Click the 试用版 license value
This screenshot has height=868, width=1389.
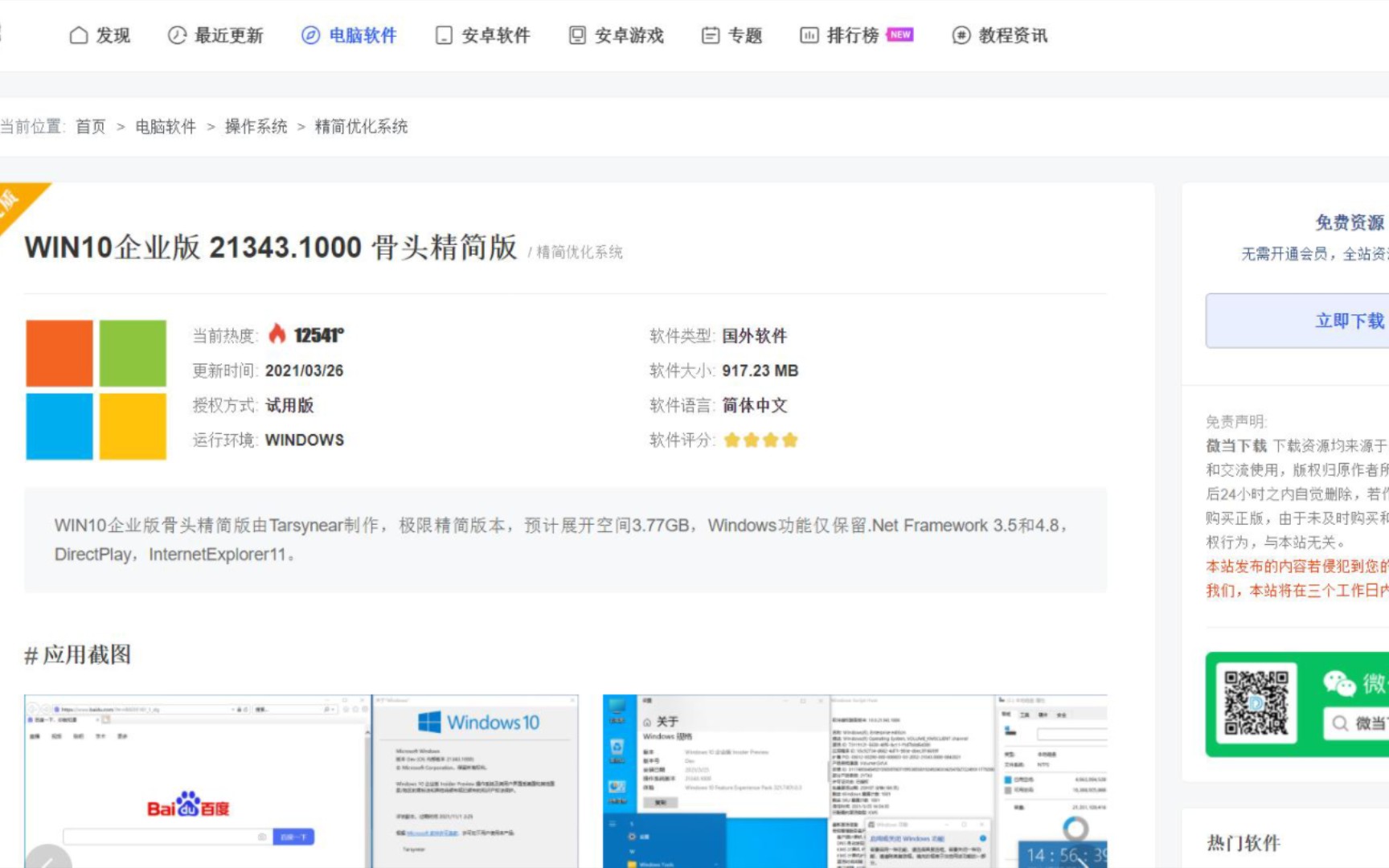pyautogui.click(x=289, y=405)
